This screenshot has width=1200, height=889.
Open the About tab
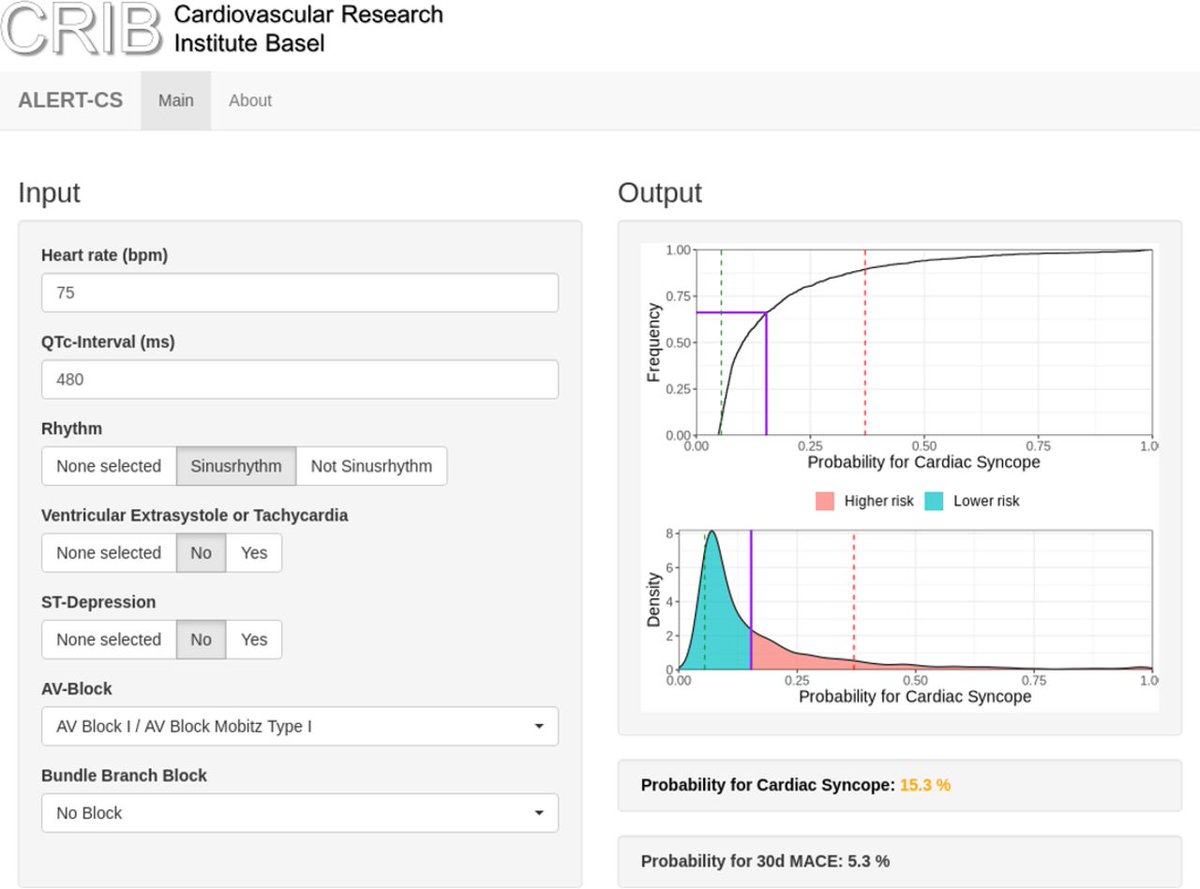click(250, 100)
